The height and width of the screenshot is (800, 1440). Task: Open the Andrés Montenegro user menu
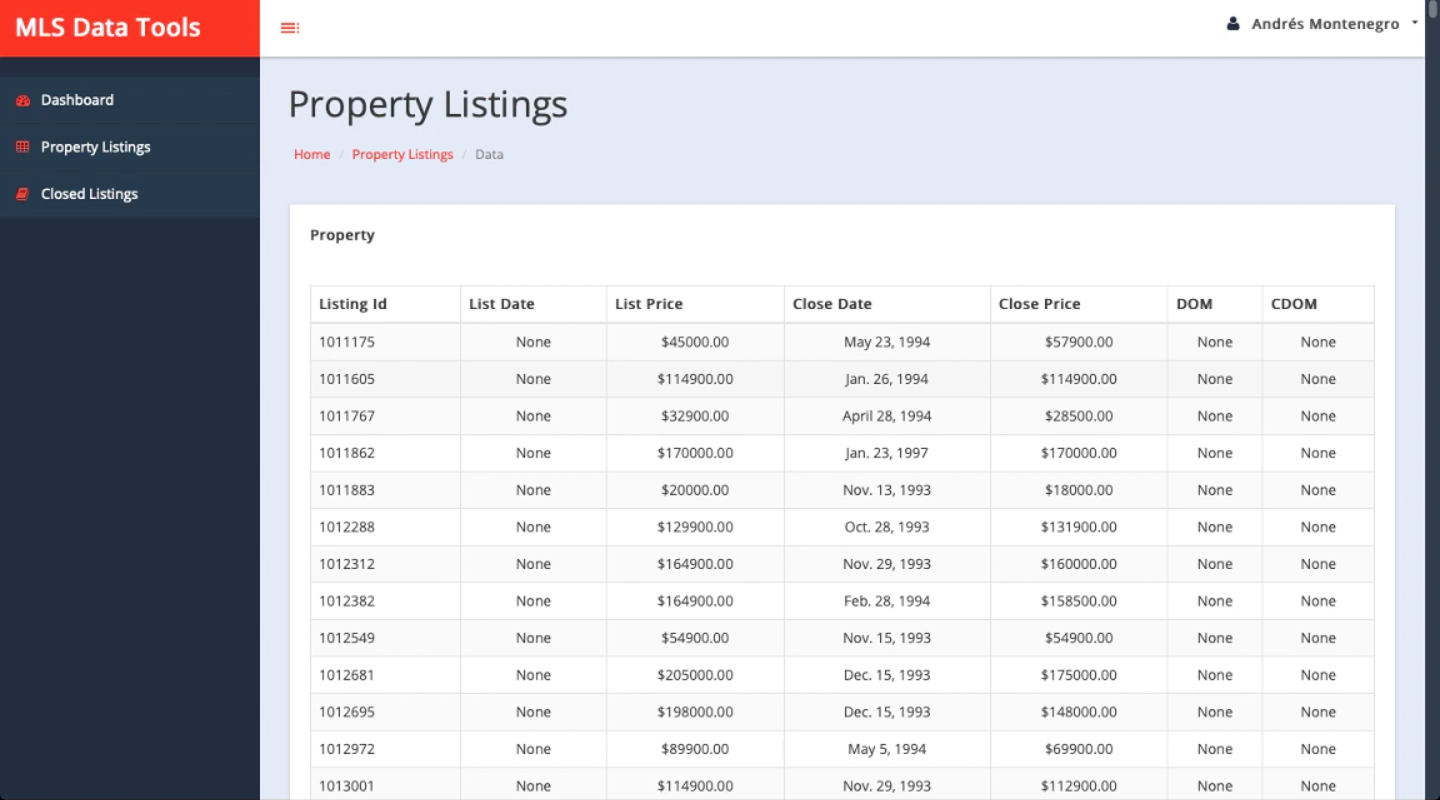coord(1325,24)
